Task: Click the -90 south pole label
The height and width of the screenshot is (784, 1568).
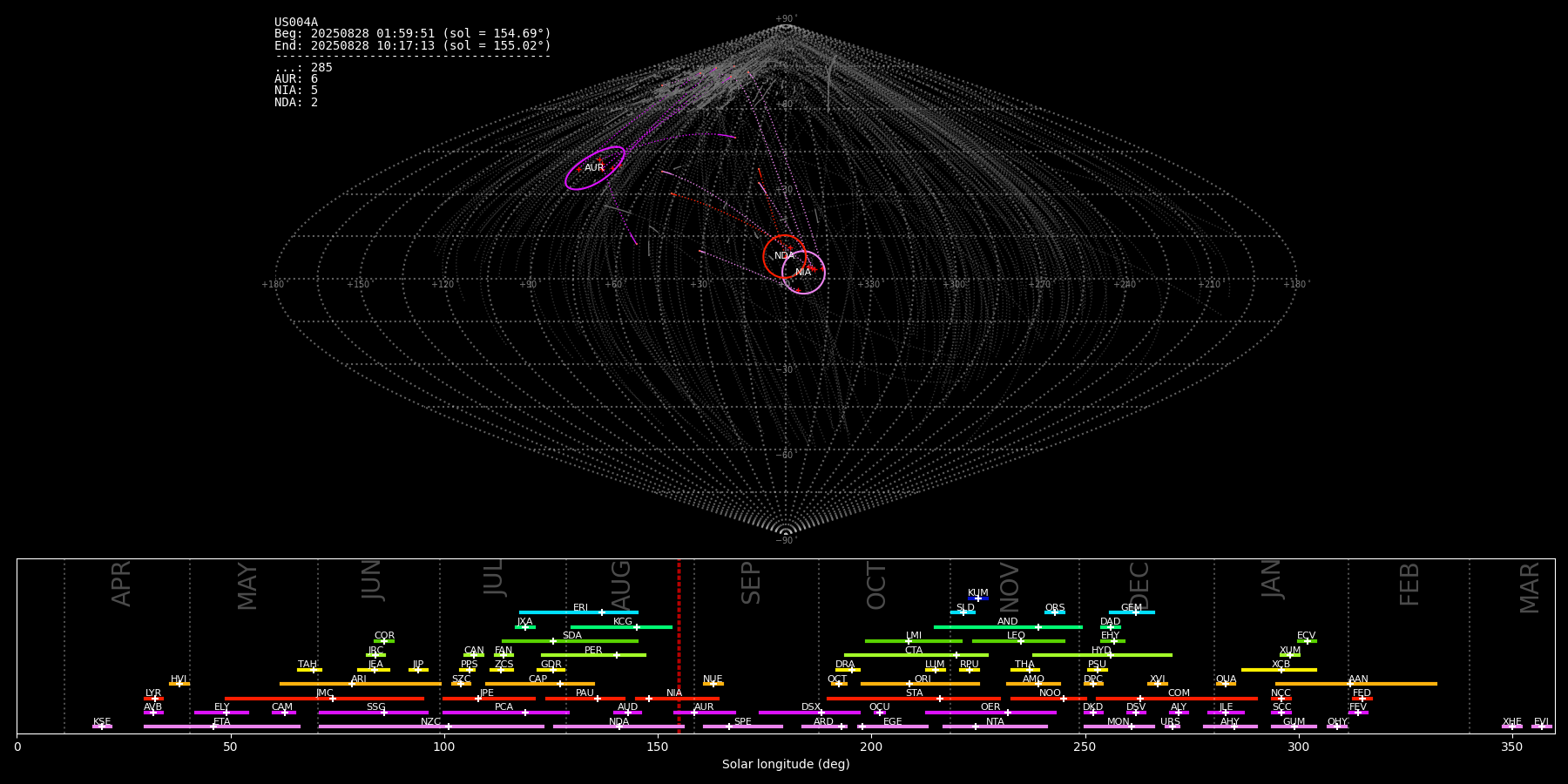Action: pyautogui.click(x=785, y=541)
